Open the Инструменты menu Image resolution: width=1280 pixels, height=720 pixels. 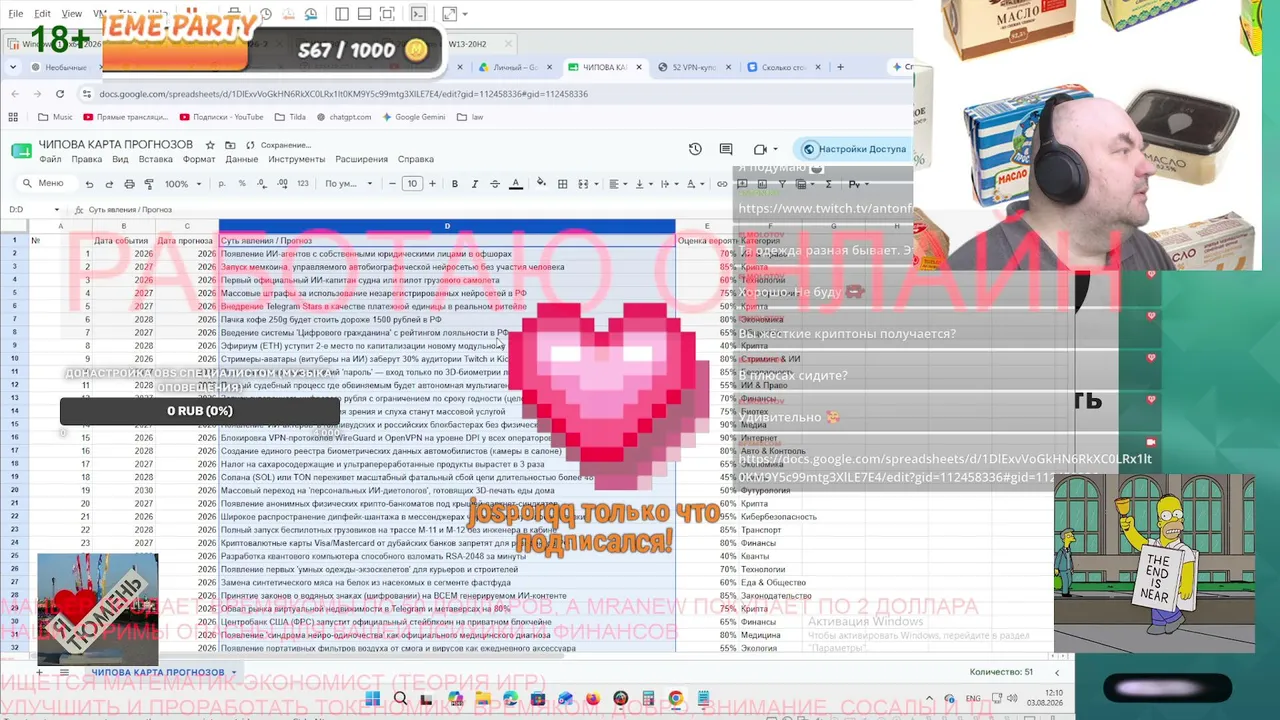coord(297,159)
